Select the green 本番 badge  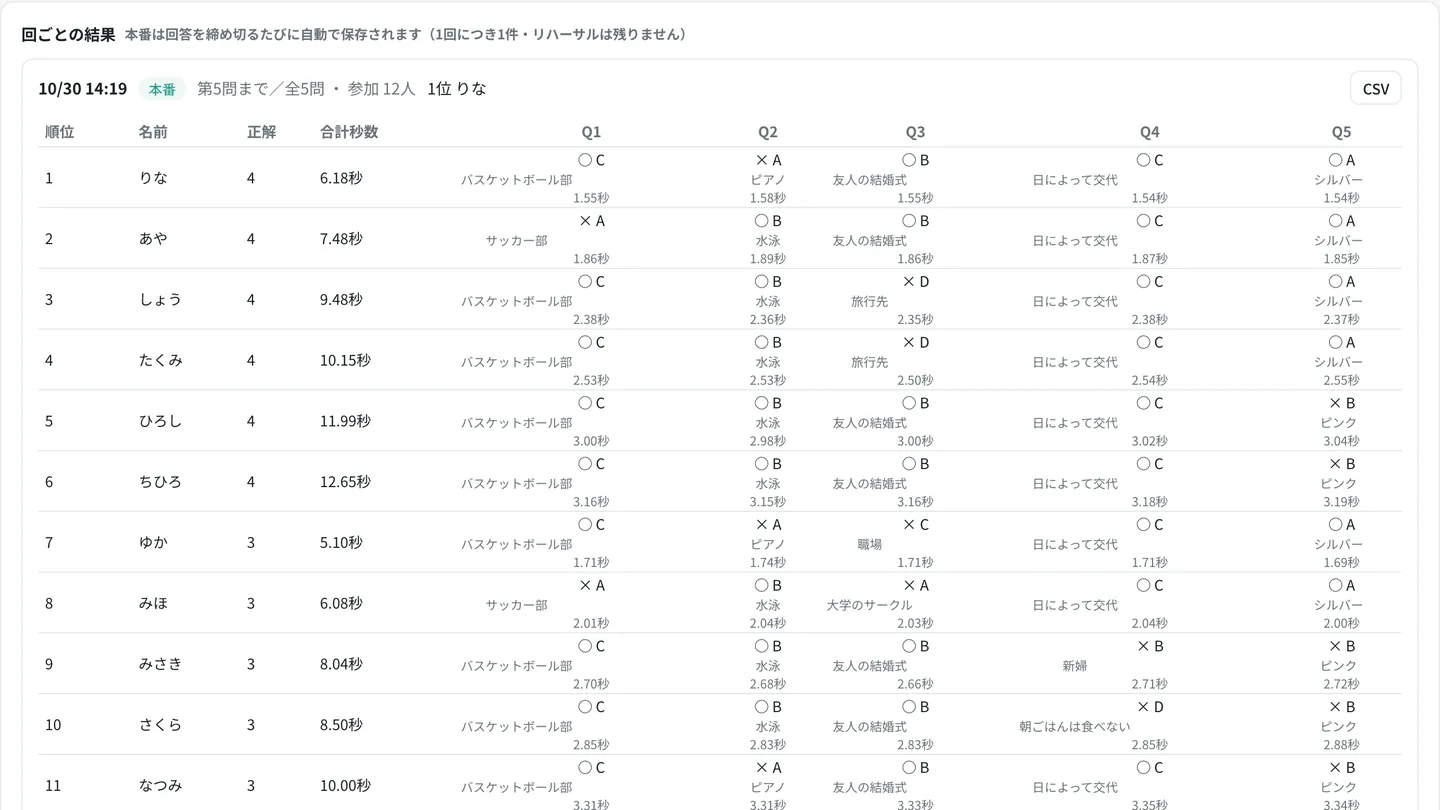pos(162,89)
